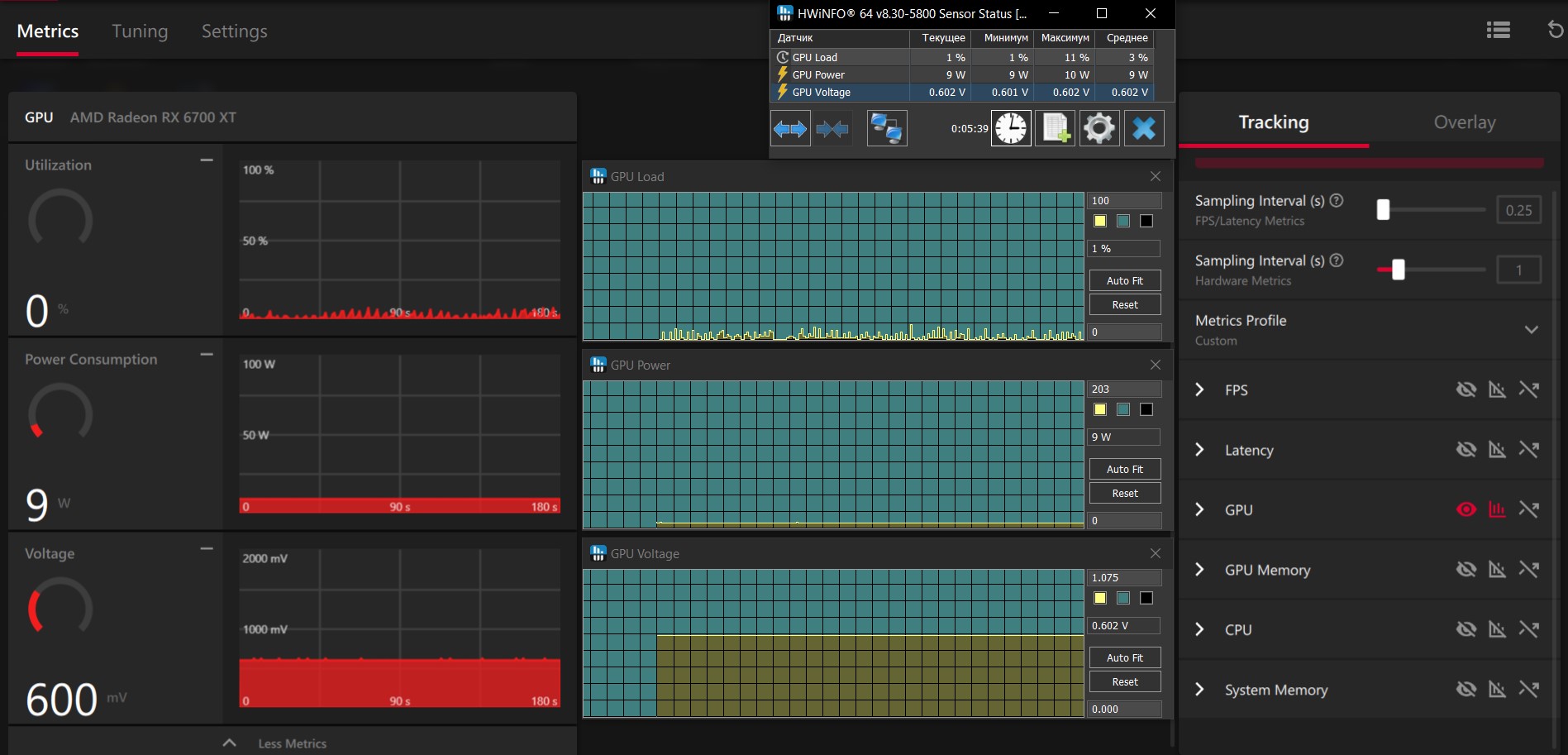Close the GPU Load graph window

pyautogui.click(x=1156, y=176)
